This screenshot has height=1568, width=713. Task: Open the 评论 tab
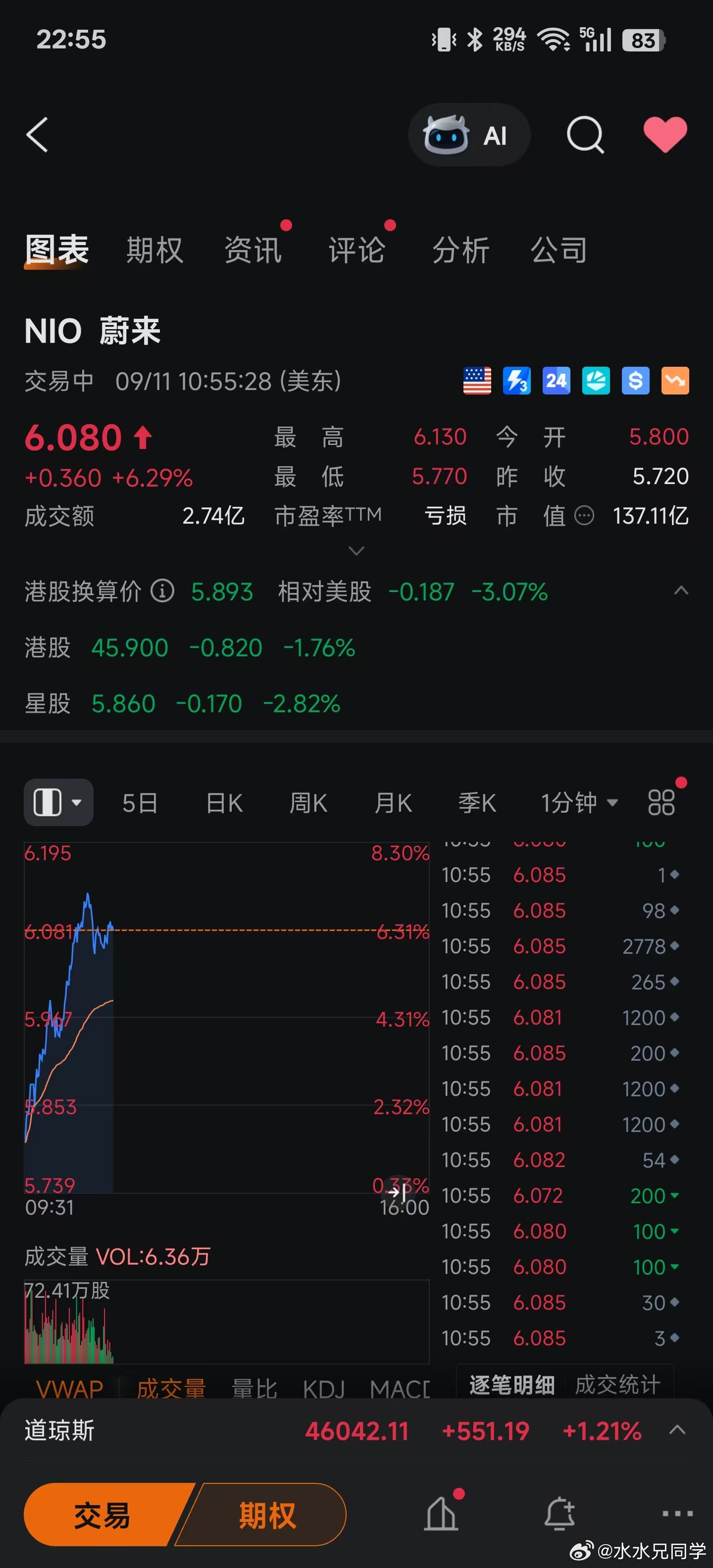tap(357, 250)
